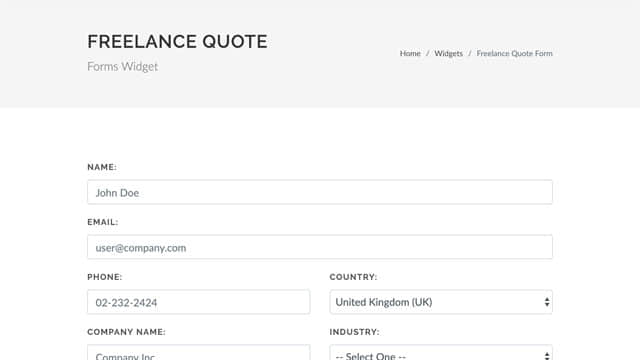
Task: Click the INDUSTRY: field label
Action: pos(354,332)
